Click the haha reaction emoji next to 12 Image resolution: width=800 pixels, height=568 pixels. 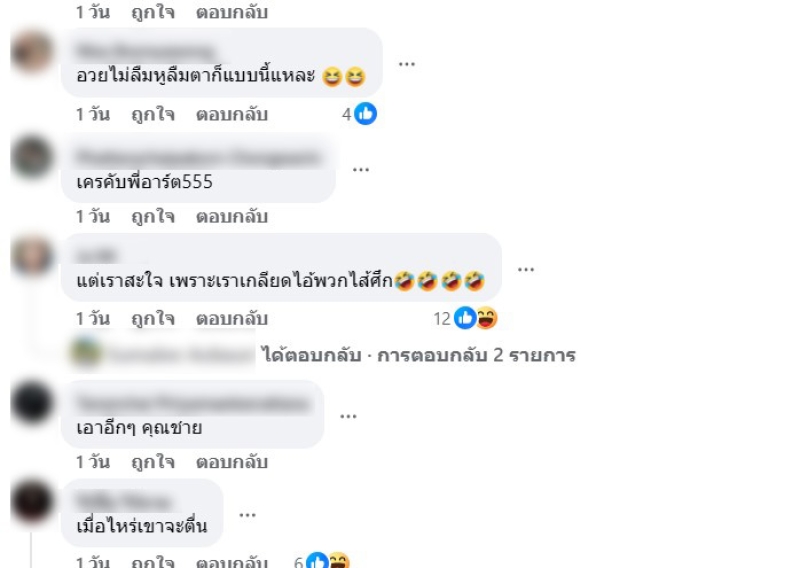487,318
